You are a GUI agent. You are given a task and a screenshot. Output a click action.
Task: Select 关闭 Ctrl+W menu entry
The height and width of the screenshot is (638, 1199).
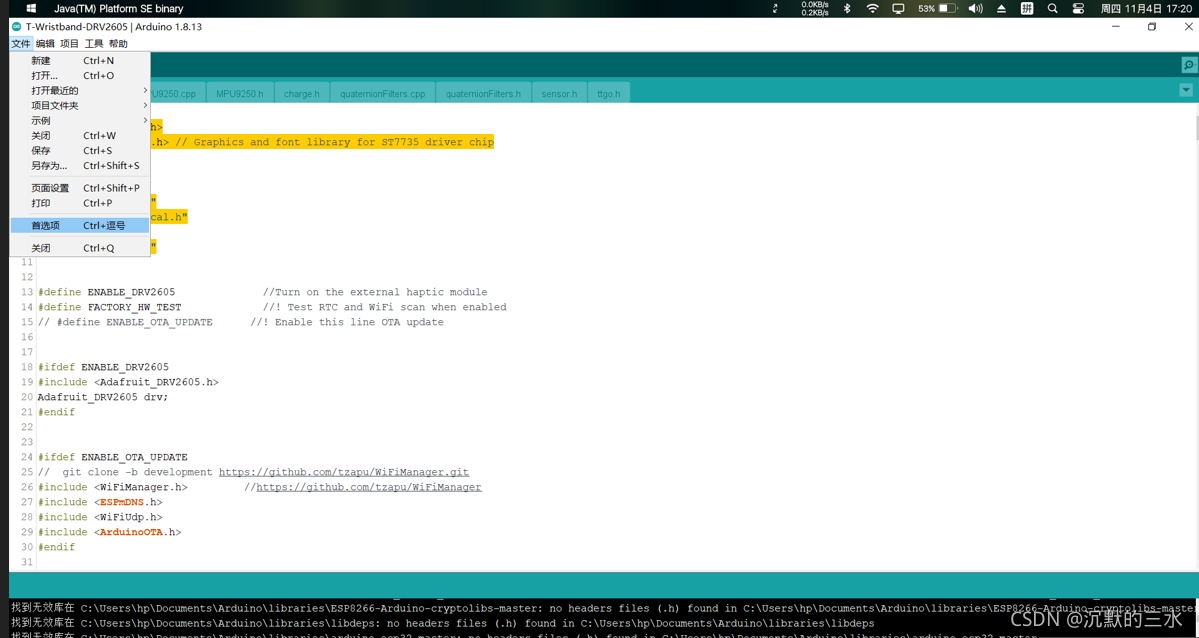click(x=80, y=135)
